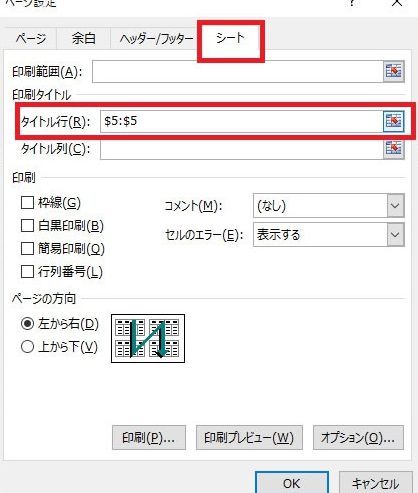
Task: Enable 行列番号 checkbox
Action: click(x=27, y=272)
